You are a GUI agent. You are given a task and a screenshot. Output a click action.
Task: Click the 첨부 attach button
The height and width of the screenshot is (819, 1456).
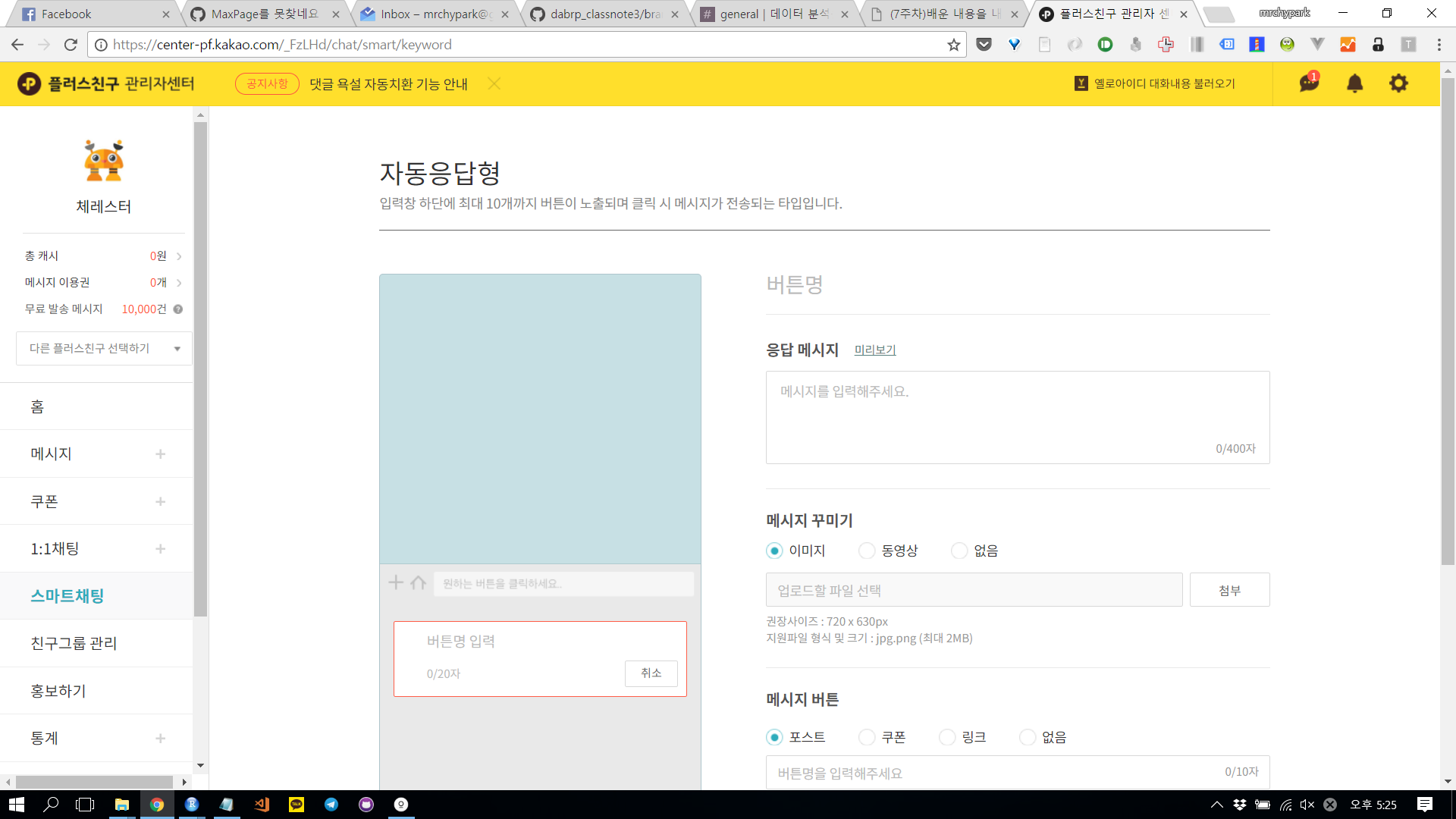(x=1229, y=590)
